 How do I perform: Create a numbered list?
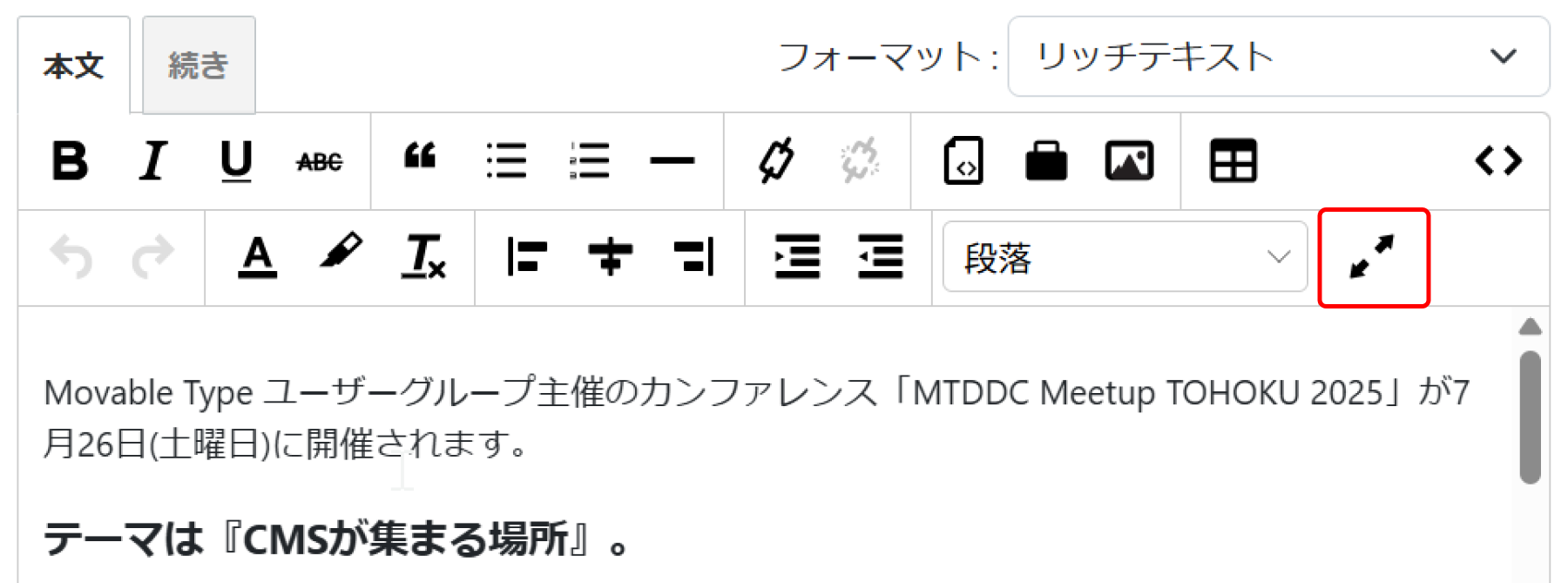tap(590, 161)
